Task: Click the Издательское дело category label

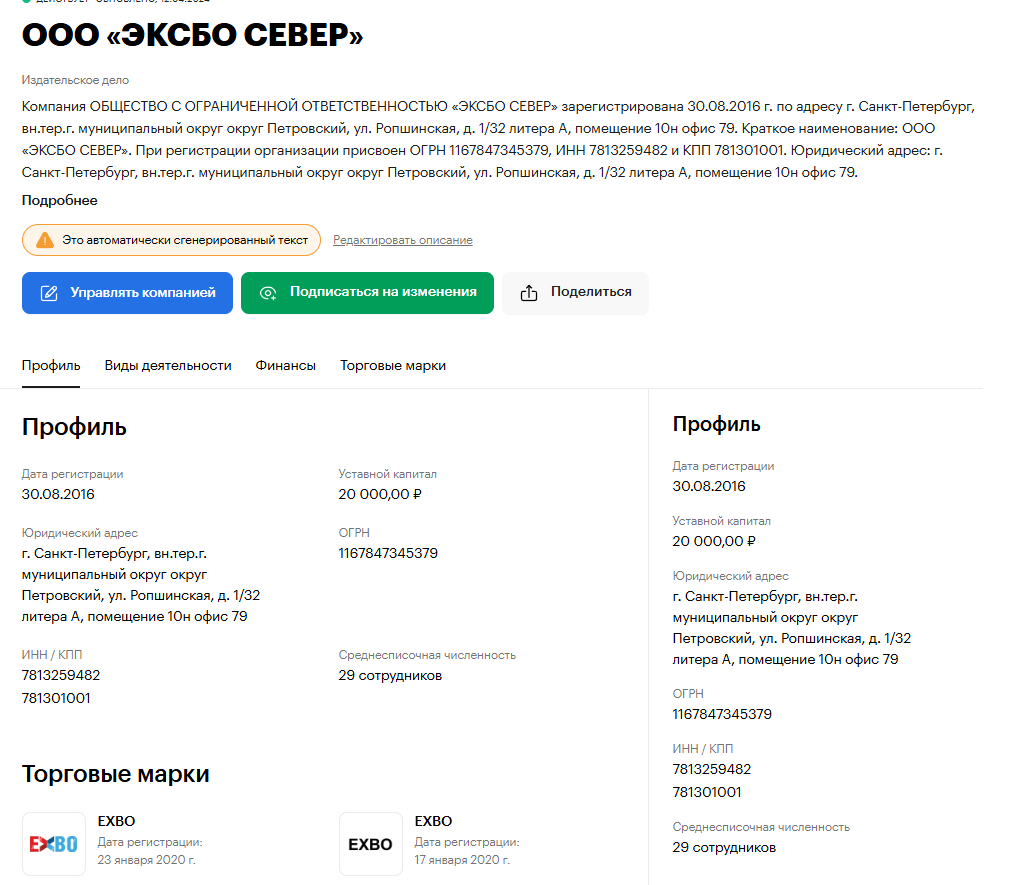Action: pyautogui.click(x=75, y=80)
